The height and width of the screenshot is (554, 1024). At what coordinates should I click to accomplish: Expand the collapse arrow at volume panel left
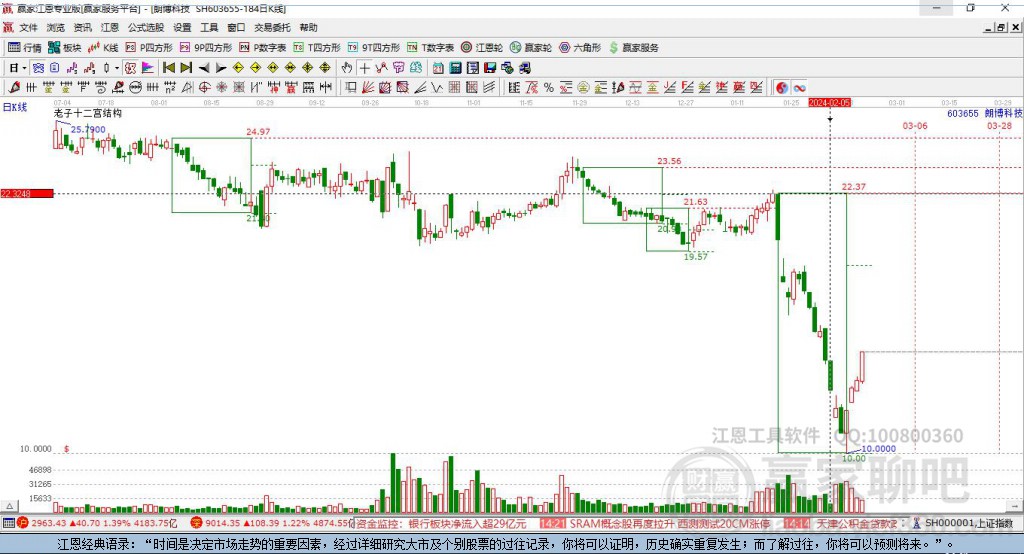[x=9, y=506]
